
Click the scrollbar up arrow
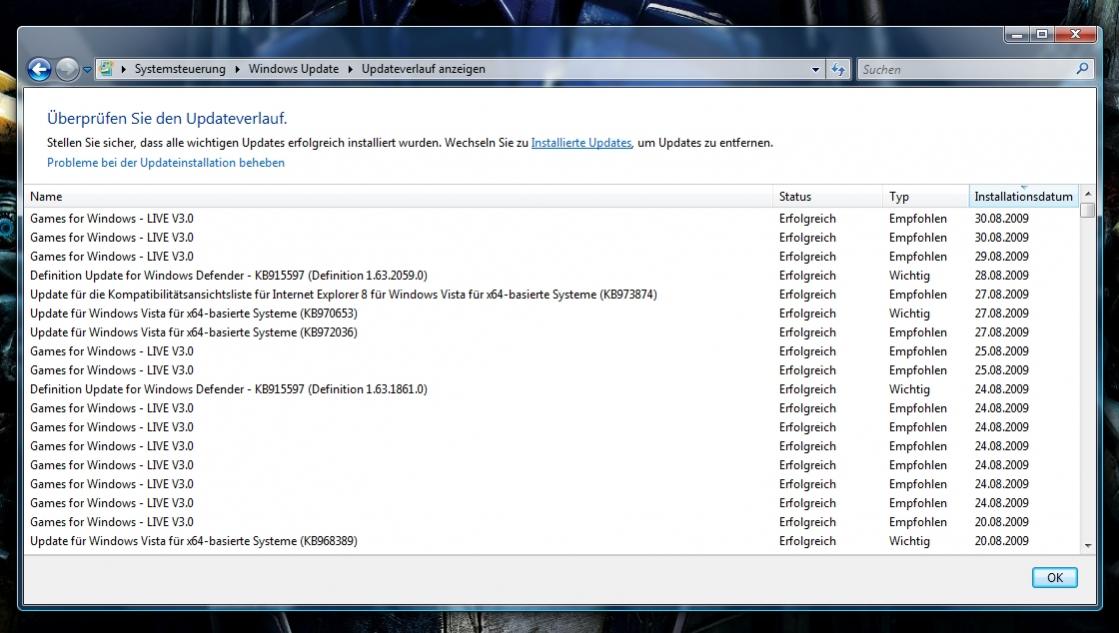(x=1088, y=193)
